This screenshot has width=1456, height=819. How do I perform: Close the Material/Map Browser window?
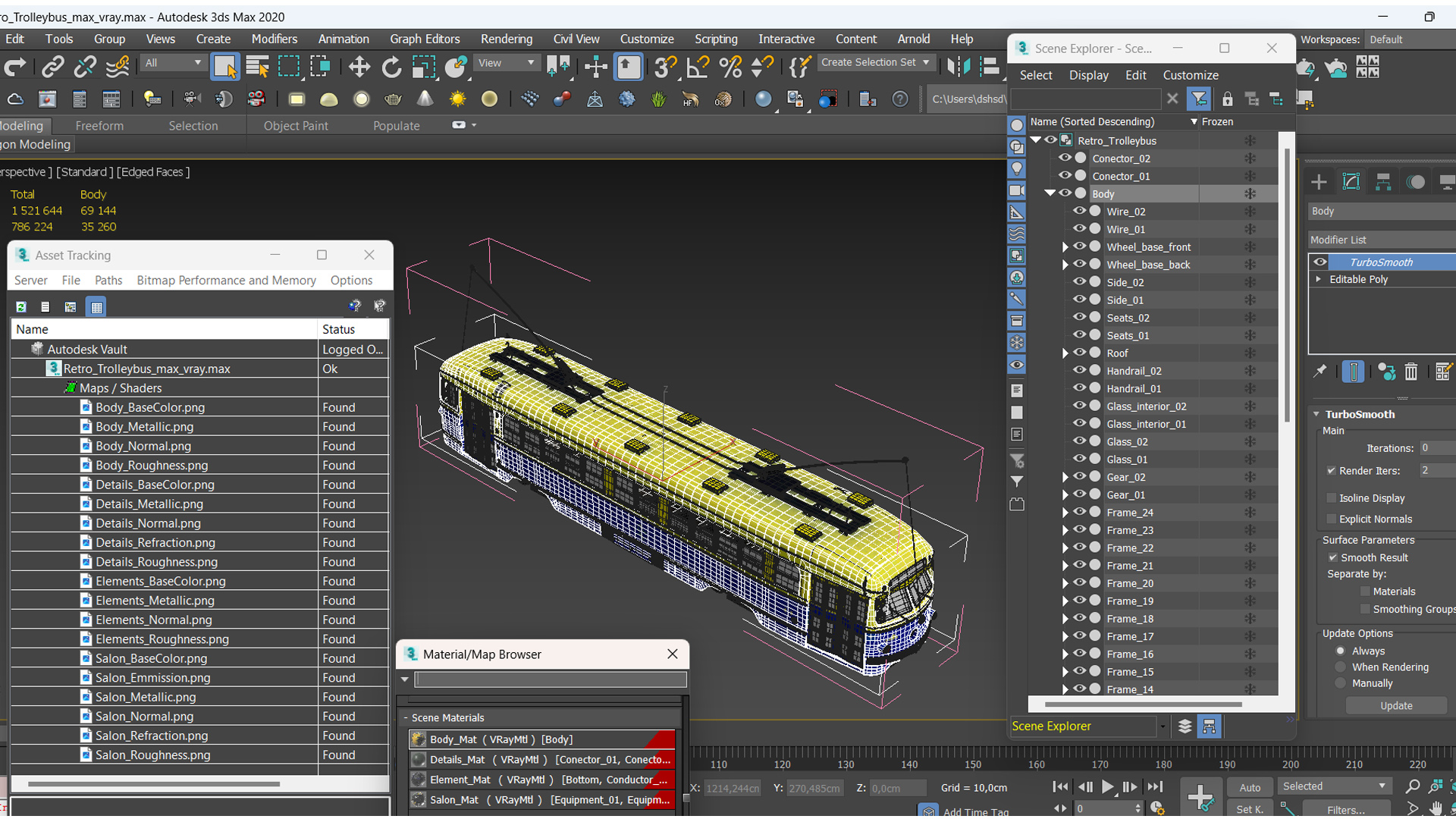[672, 654]
